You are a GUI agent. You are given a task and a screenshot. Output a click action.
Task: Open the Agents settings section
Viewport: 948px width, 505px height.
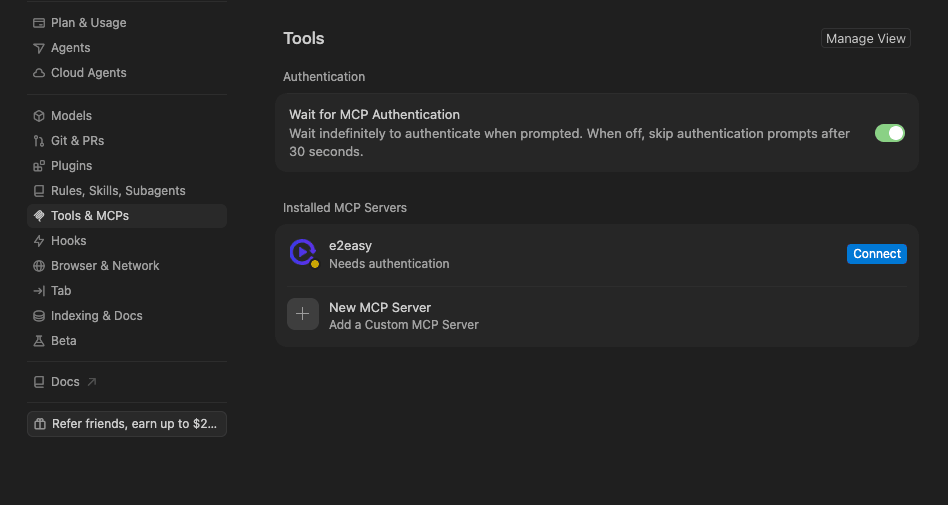[127, 48]
